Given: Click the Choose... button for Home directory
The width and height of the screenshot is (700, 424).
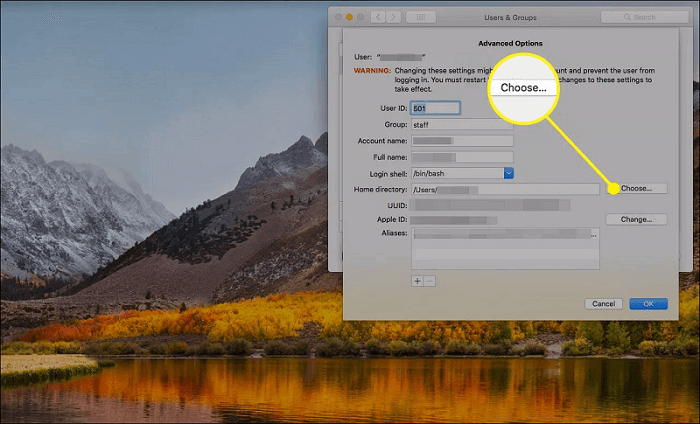Looking at the screenshot, I should (x=637, y=188).
